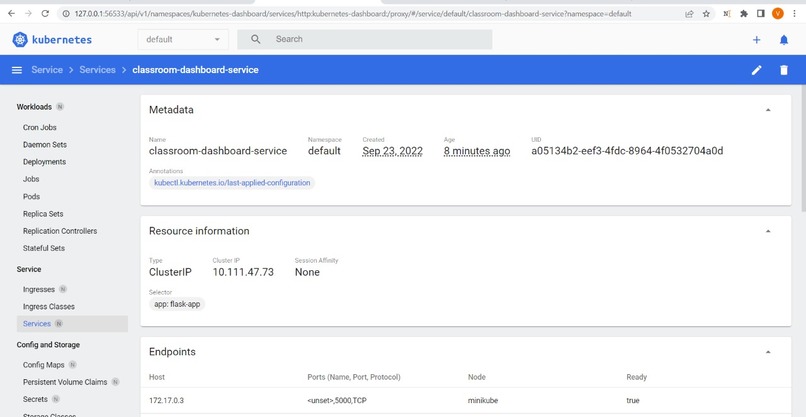Open the browser extensions puzzle icon

click(x=744, y=14)
